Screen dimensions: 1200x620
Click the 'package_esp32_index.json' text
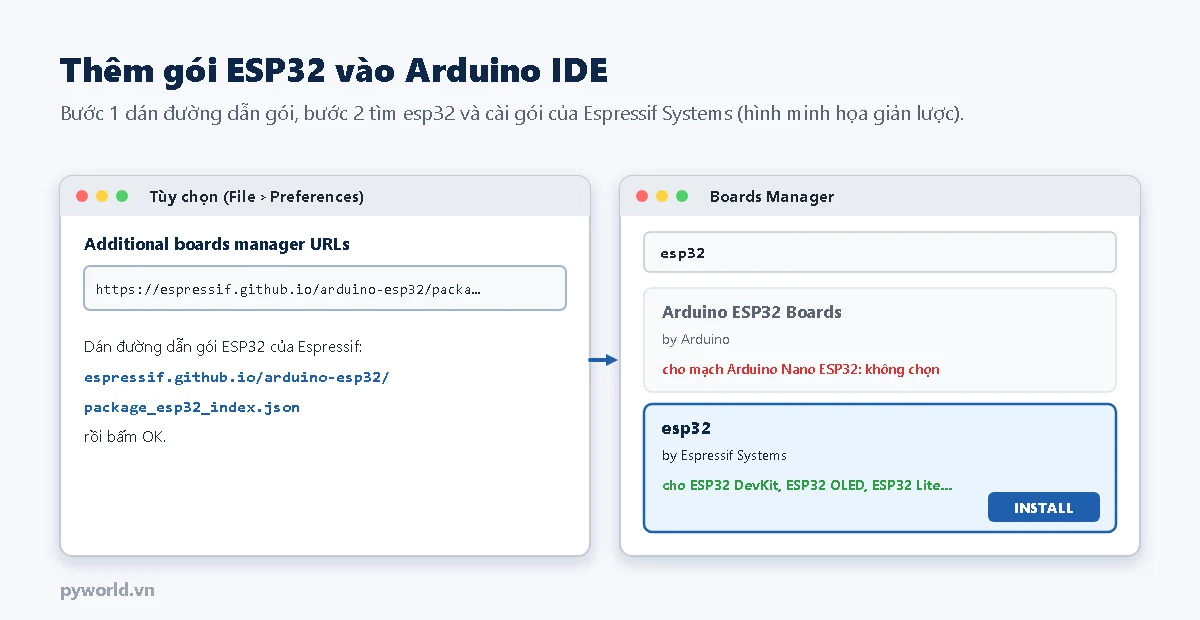pos(192,408)
